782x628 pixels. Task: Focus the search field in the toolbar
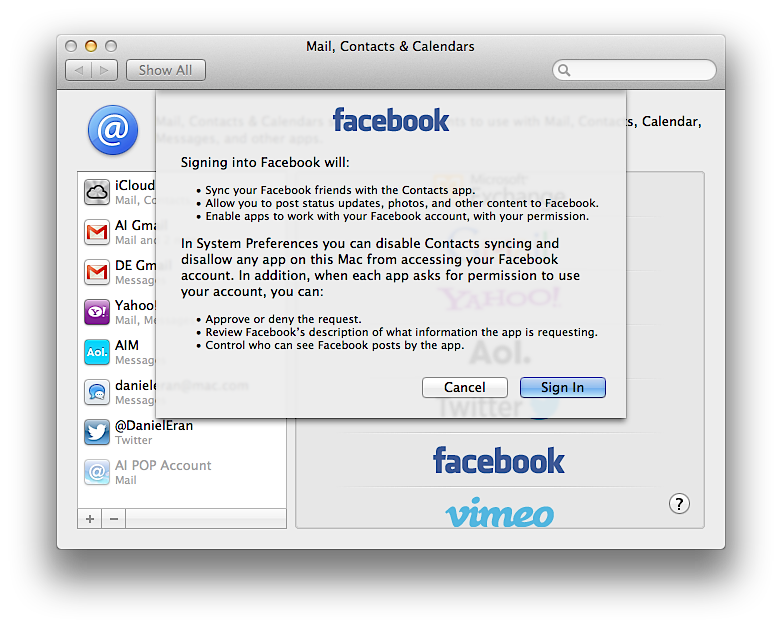tap(634, 70)
